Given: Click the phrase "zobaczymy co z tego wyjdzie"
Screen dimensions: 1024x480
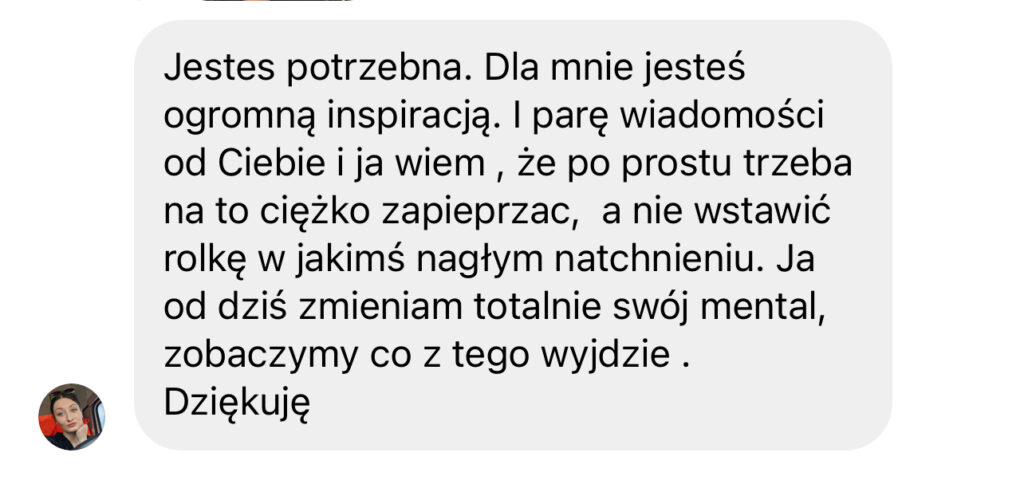Looking at the screenshot, I should click(417, 356).
